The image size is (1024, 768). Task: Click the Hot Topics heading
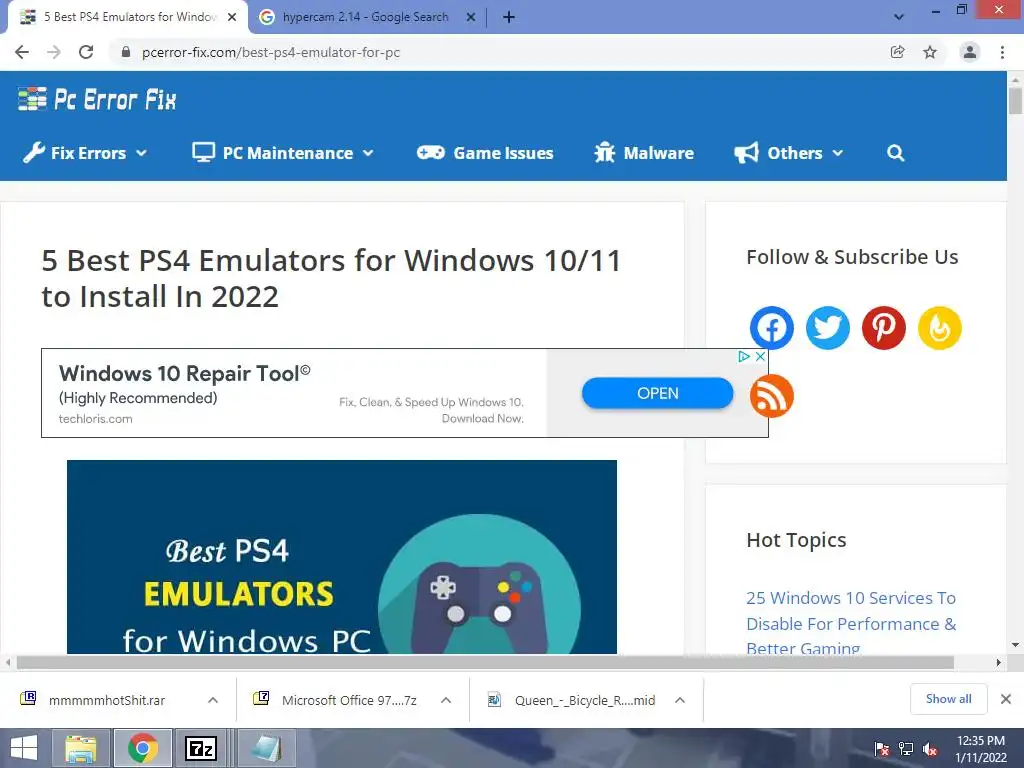point(796,540)
